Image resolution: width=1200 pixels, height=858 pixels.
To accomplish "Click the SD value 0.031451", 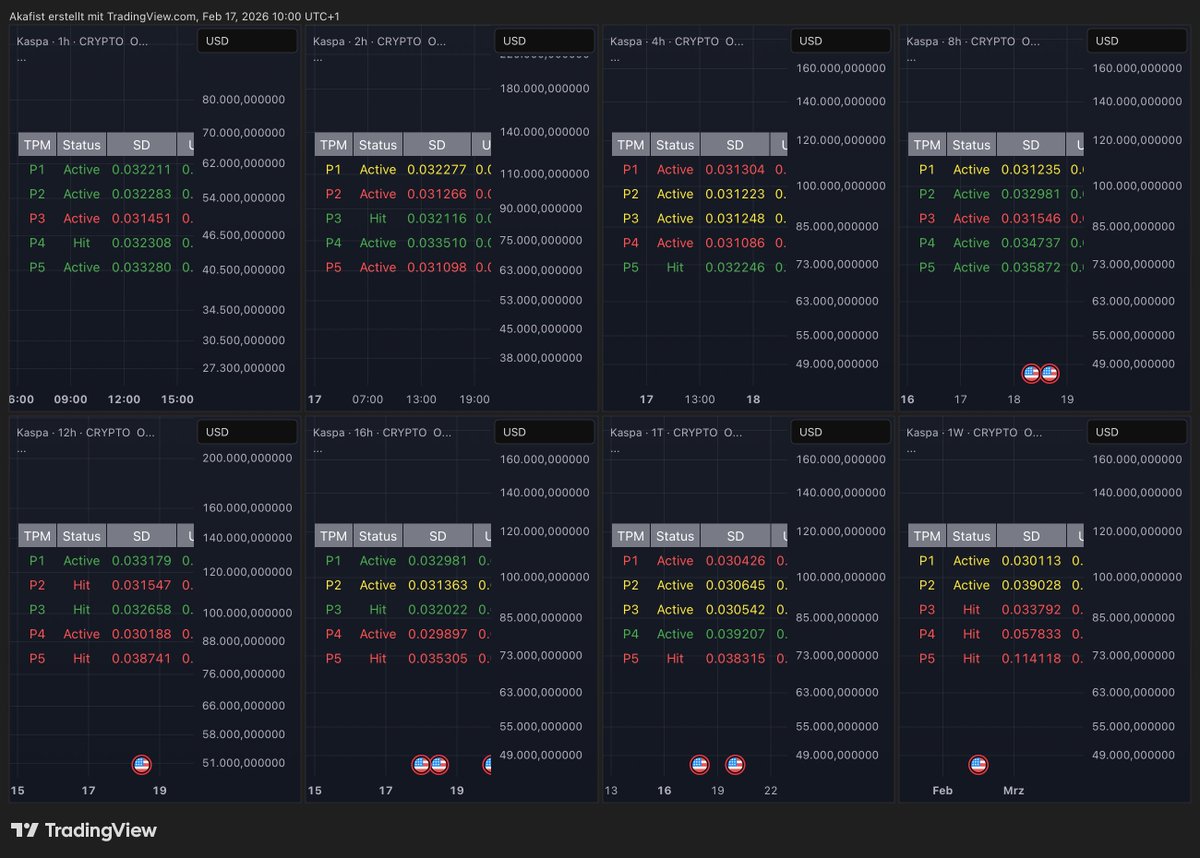I will point(141,218).
